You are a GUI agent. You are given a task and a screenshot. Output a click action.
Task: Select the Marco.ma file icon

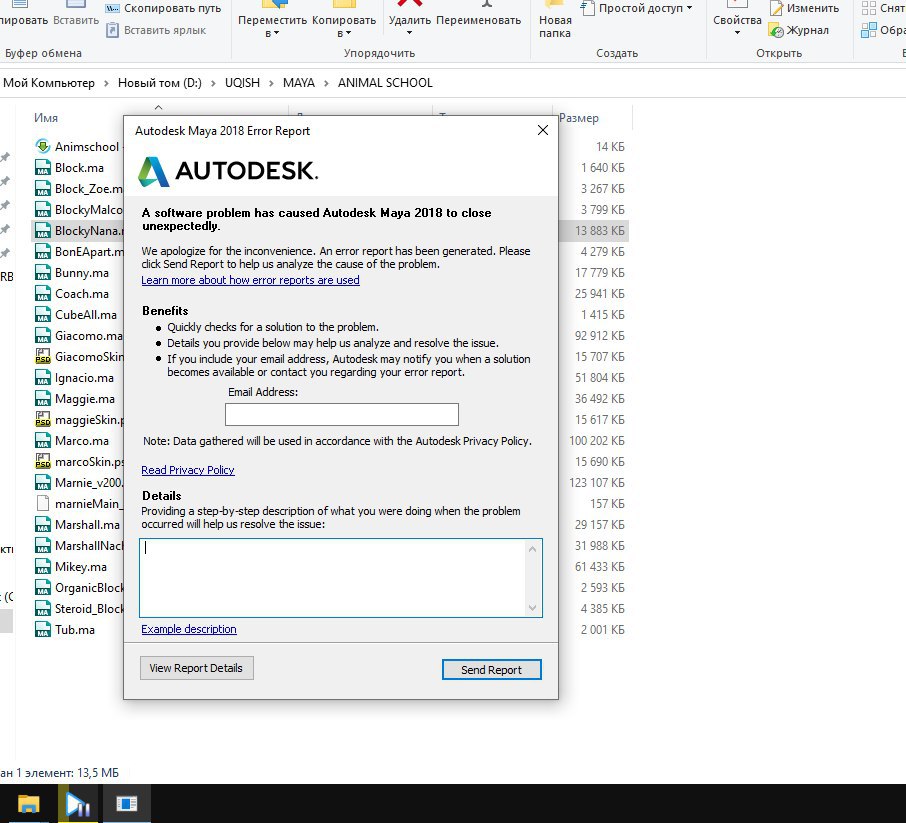click(43, 440)
